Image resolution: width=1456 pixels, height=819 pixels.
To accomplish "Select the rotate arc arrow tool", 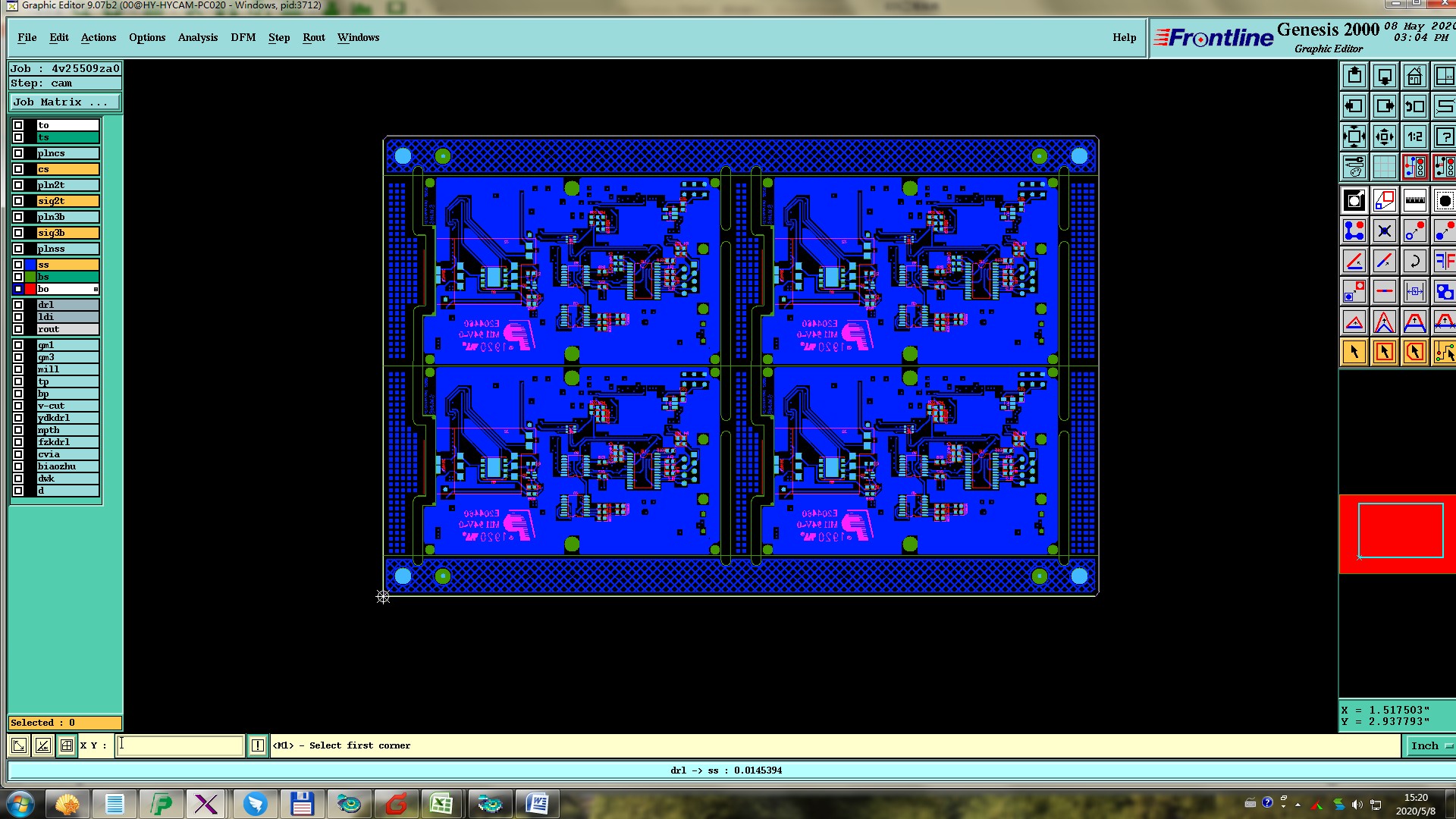I will click(1414, 261).
